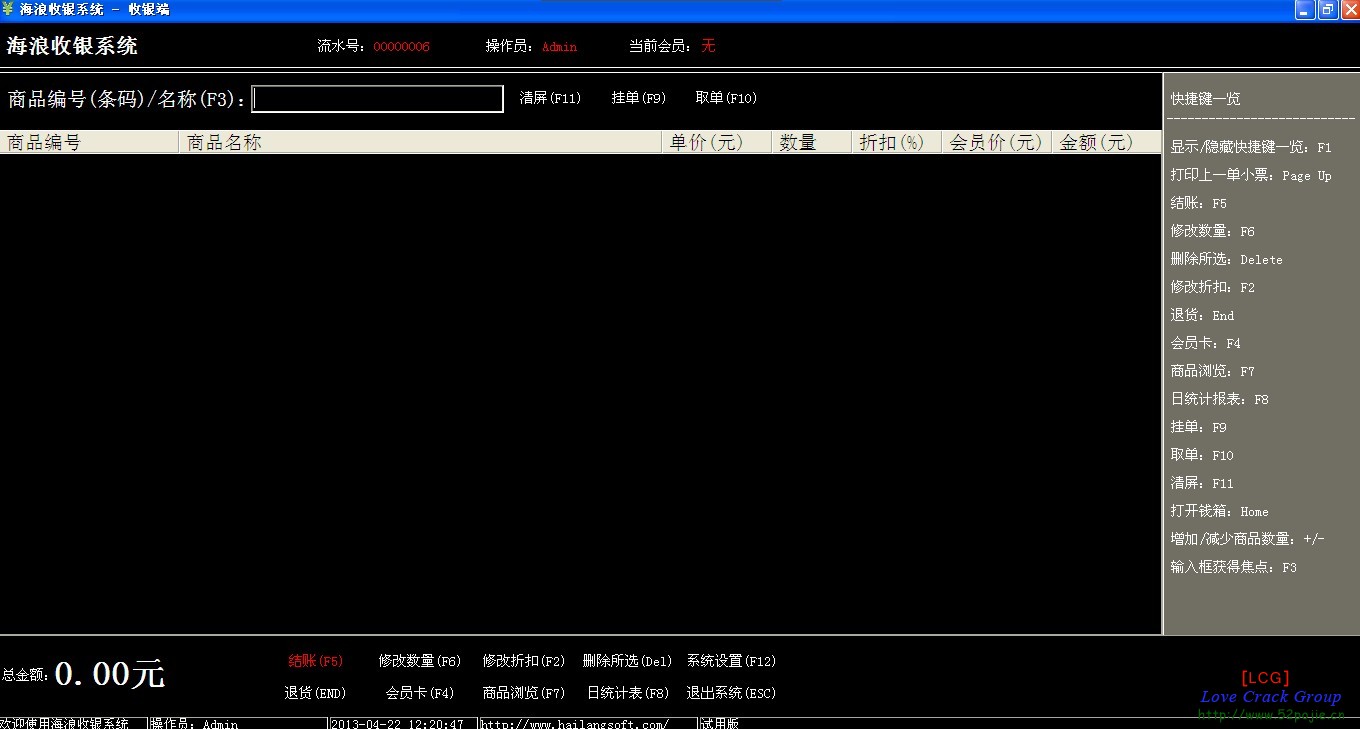Click the product code/name input field
Viewport: 1360px width, 729px height.
tap(377, 99)
